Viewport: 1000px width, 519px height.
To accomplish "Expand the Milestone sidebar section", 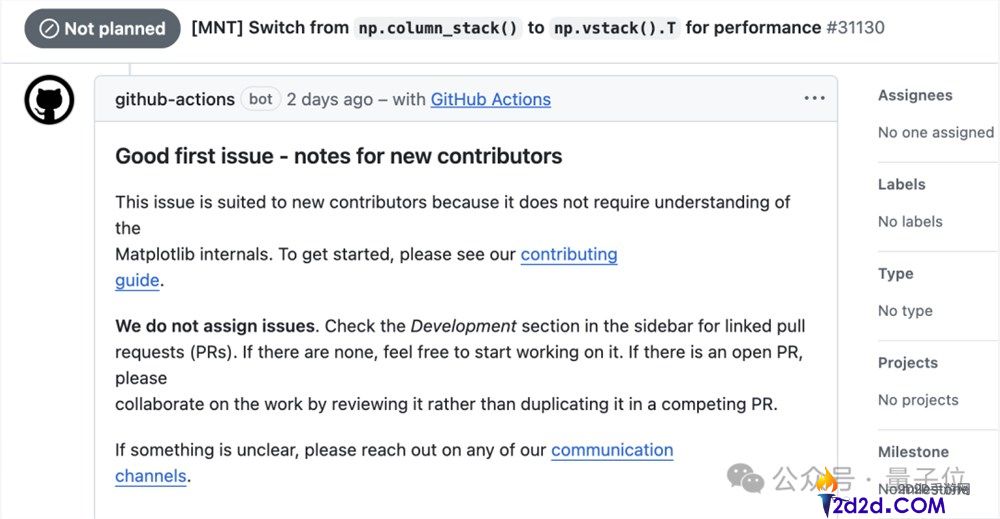I will click(913, 452).
